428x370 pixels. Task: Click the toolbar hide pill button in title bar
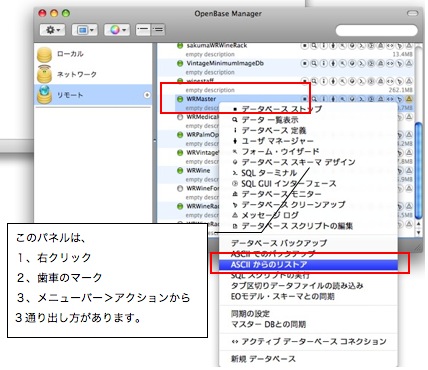click(x=413, y=13)
